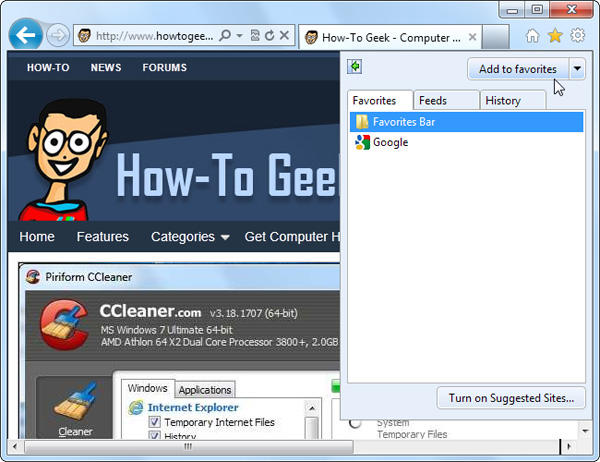Open a new blank tab
Screen dimensions: 600x462
click(495, 37)
